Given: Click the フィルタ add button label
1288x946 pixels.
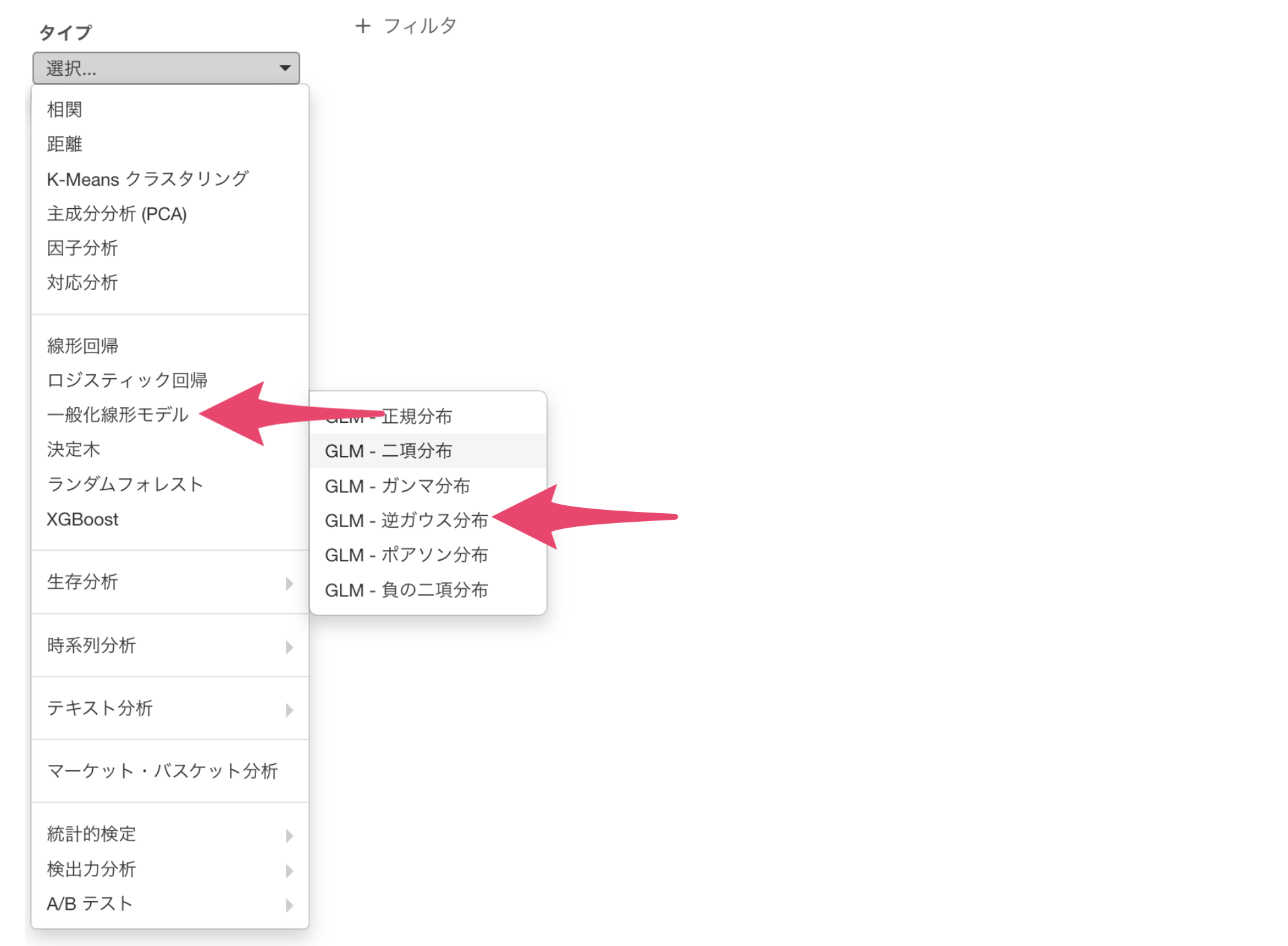Looking at the screenshot, I should click(420, 26).
